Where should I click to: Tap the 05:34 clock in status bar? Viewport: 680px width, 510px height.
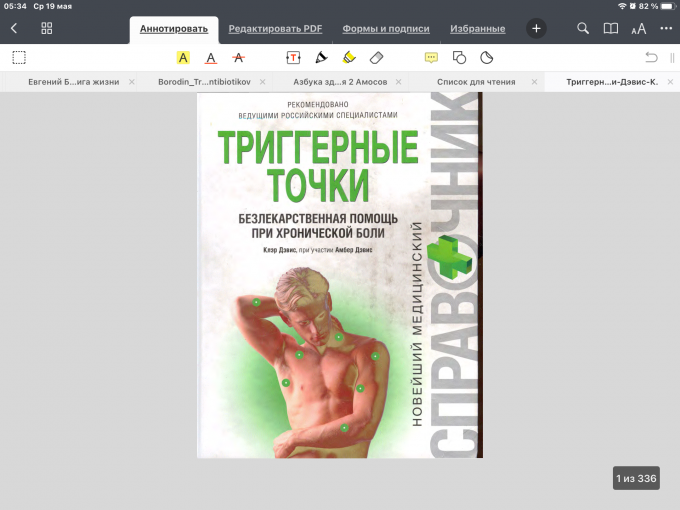(15, 6)
